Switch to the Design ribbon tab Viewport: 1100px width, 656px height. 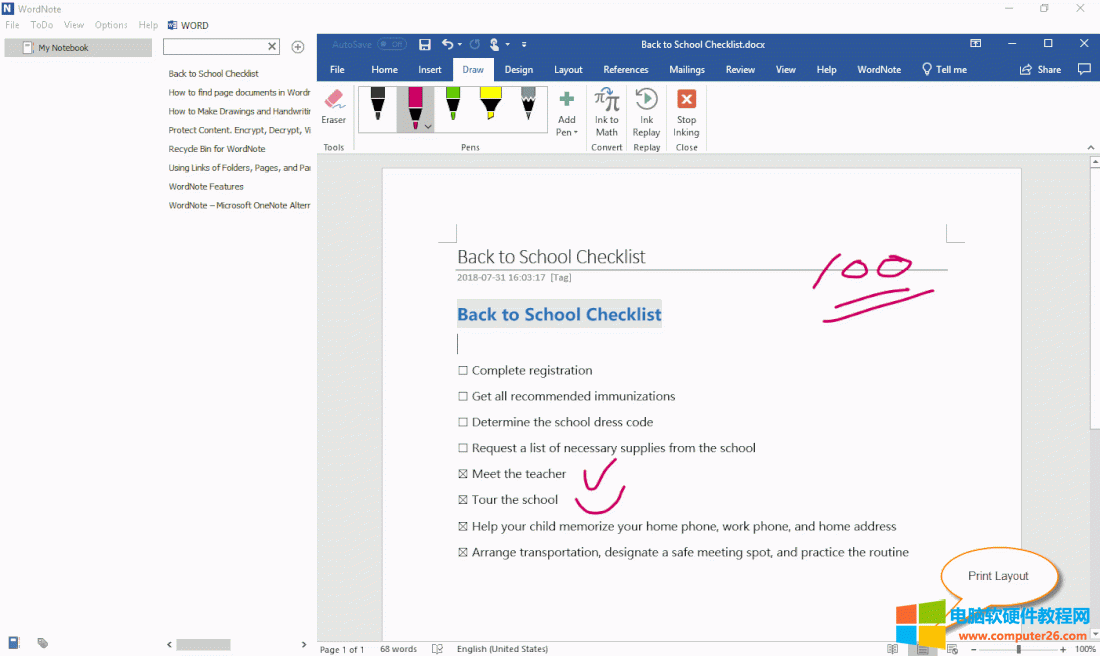[518, 70]
